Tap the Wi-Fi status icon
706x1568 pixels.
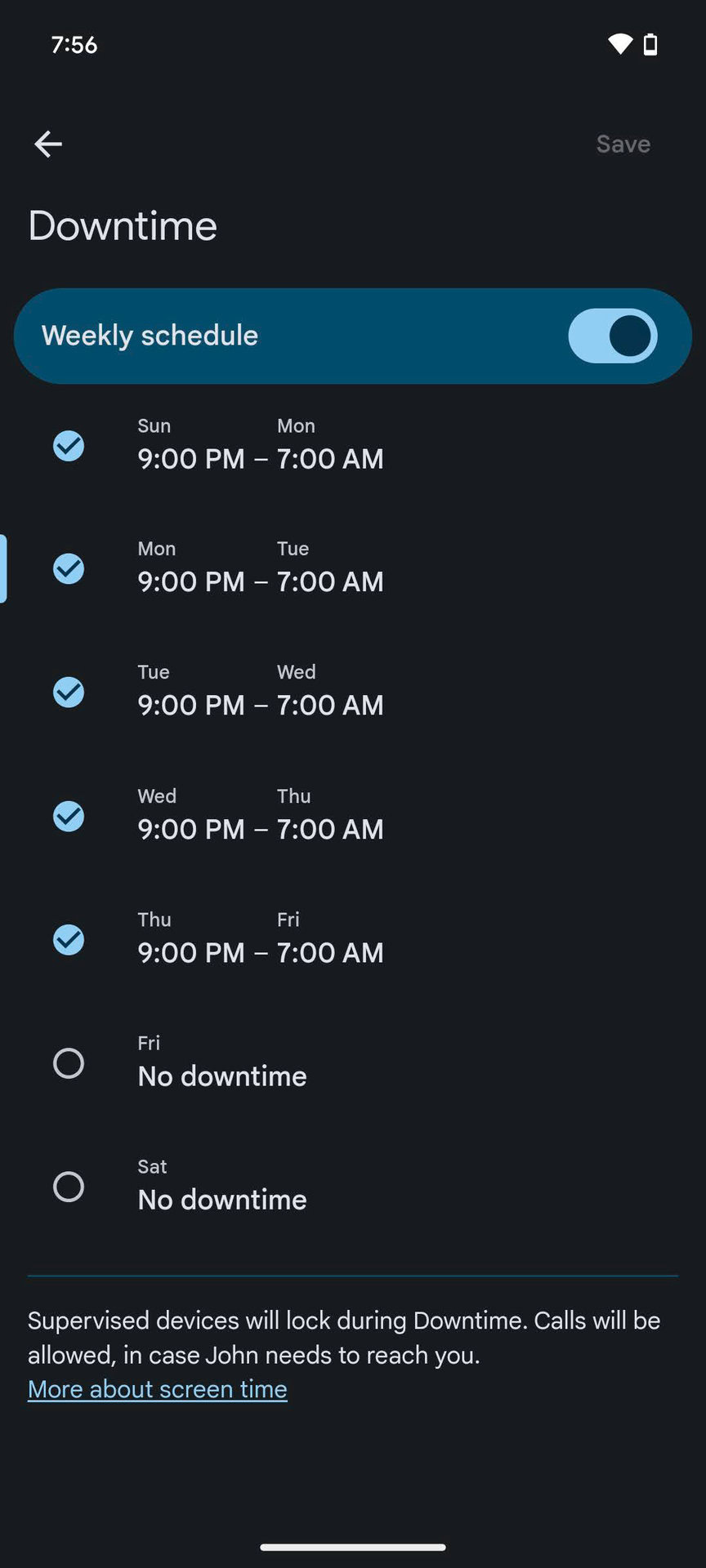point(620,44)
